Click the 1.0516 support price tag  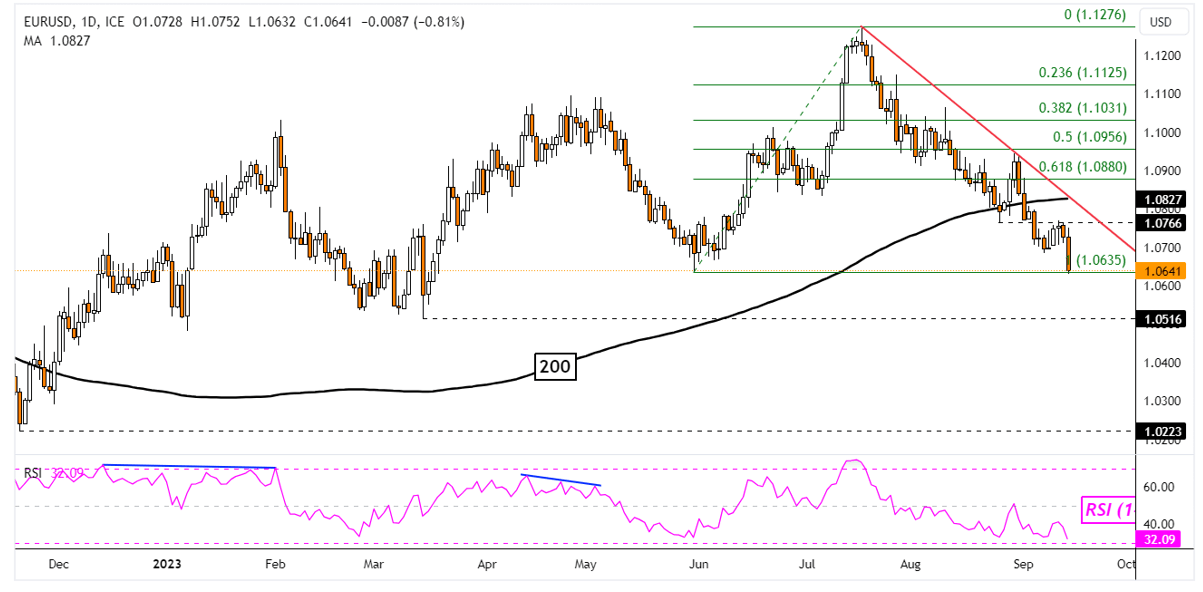pyautogui.click(x=1160, y=319)
